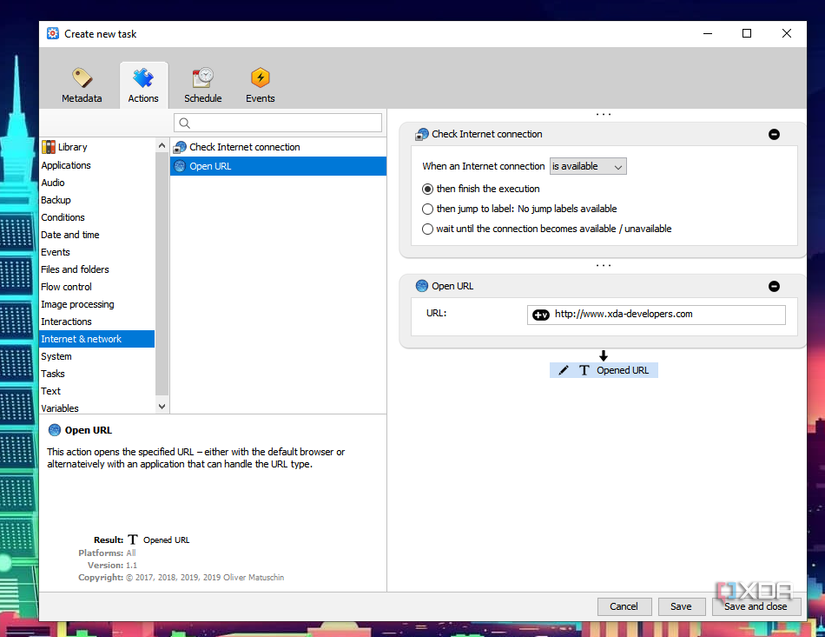Click the Create new task window icon
The height and width of the screenshot is (637, 825).
(x=53, y=34)
